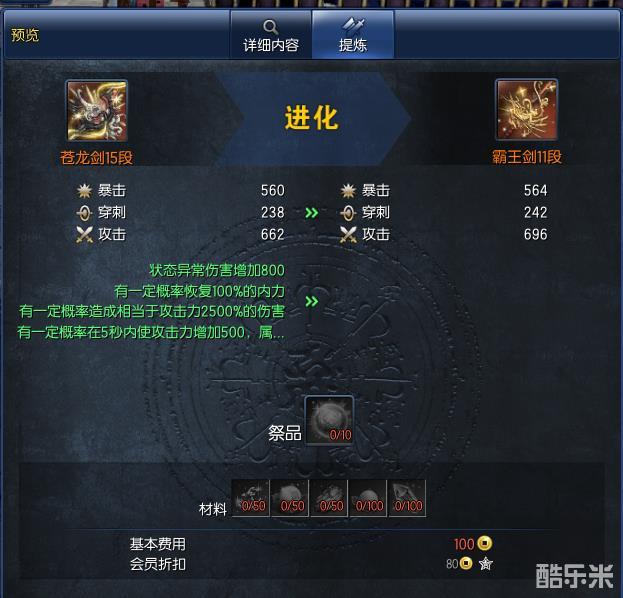The image size is (623, 598).
Task: Click the third material slot showing 0/50
Action: pos(329,498)
